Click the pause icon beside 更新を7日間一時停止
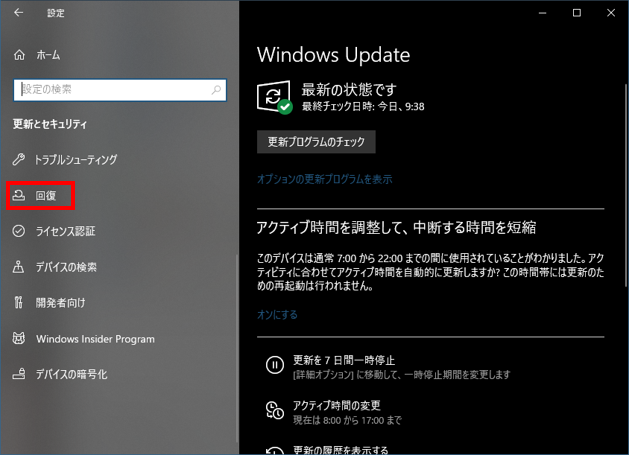Screen dimensions: 629x455 275,365
